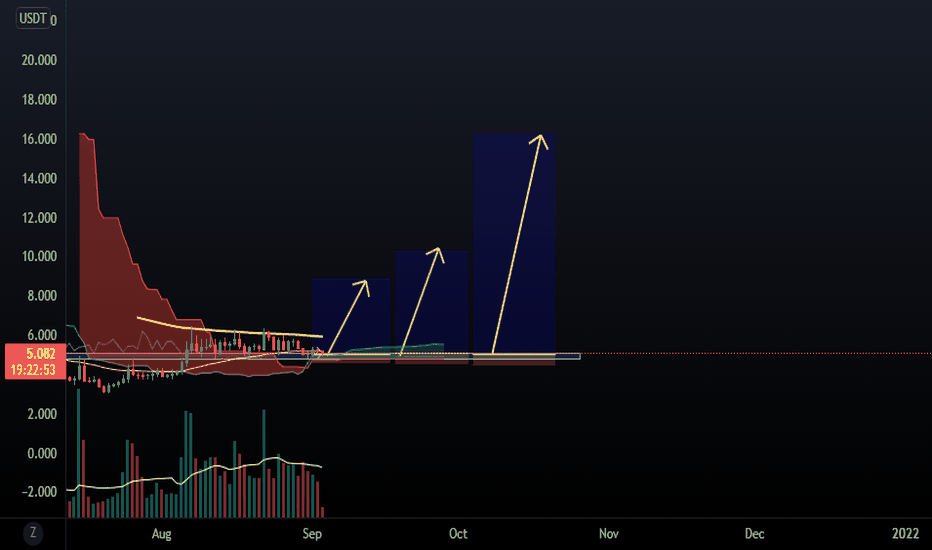This screenshot has width=932, height=550.
Task: Click the −2.000 price axis label
Action: click(x=39, y=492)
